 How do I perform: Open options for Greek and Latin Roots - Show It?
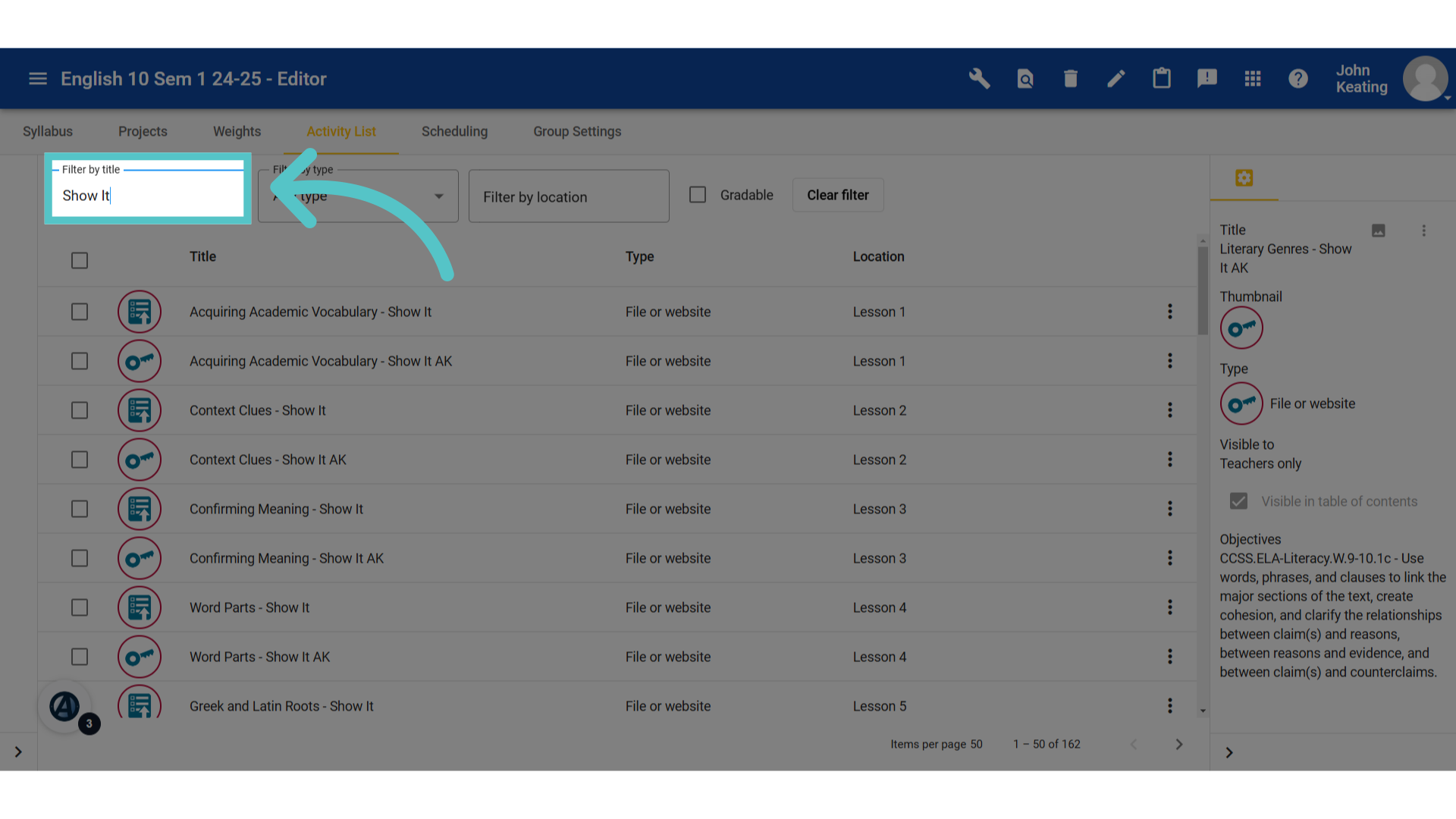[x=1170, y=706]
